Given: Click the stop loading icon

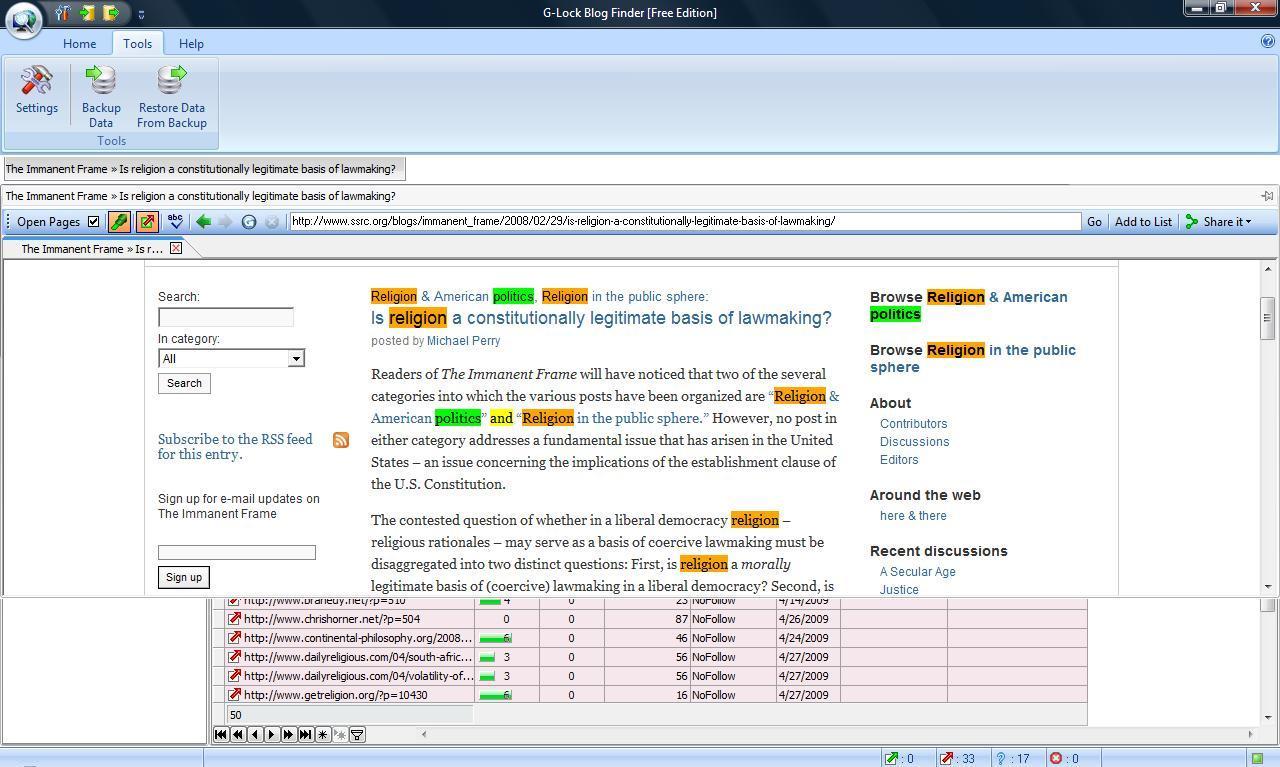Looking at the screenshot, I should pos(272,222).
